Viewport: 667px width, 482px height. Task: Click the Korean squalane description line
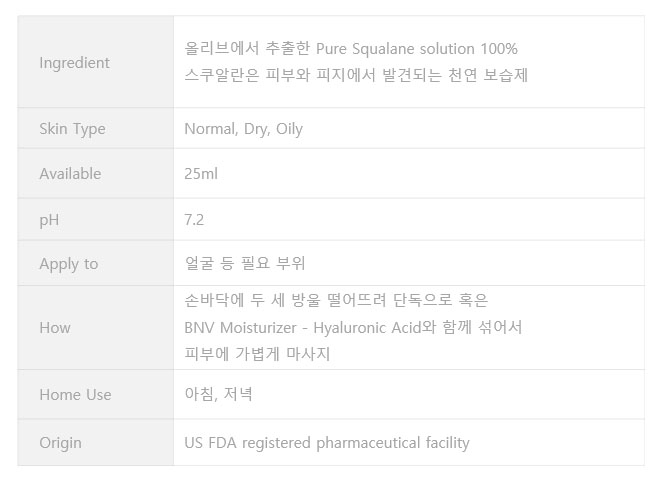tap(356, 75)
